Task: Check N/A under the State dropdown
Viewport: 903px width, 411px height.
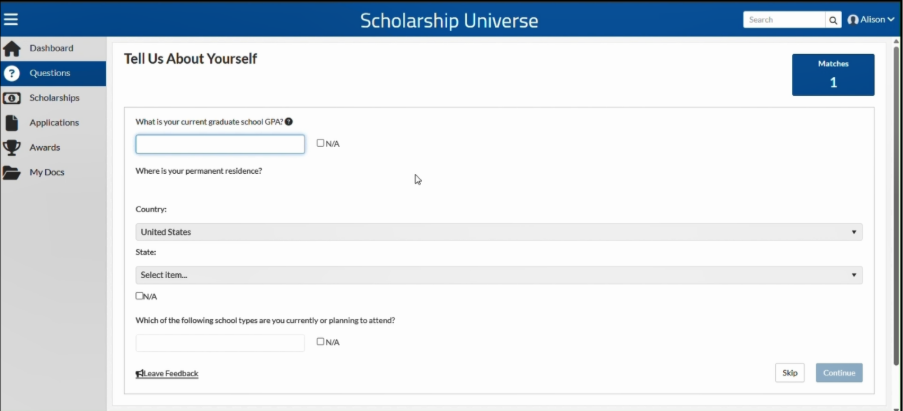Action: pyautogui.click(x=139, y=296)
